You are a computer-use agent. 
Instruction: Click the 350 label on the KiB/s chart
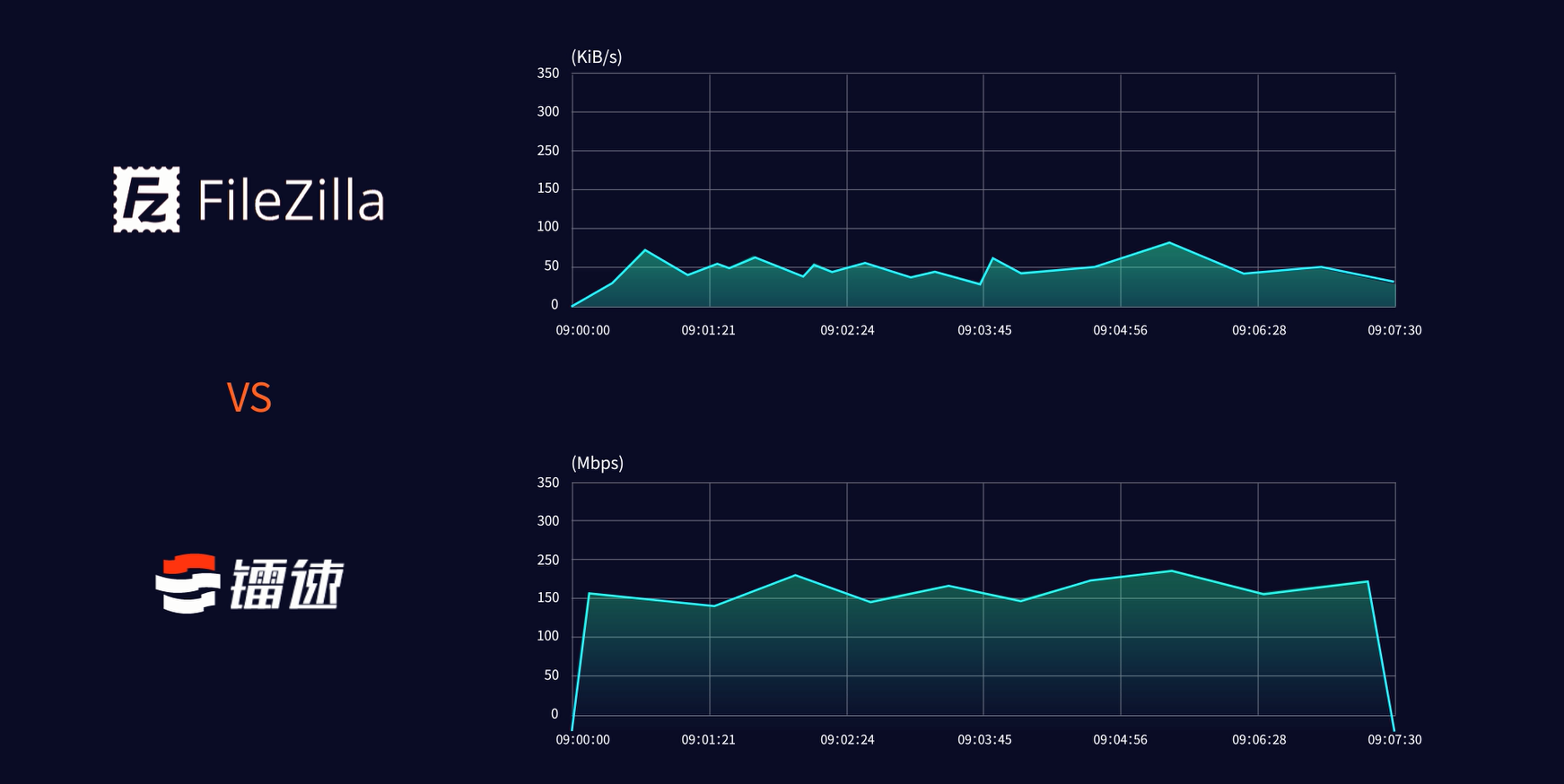pyautogui.click(x=548, y=74)
